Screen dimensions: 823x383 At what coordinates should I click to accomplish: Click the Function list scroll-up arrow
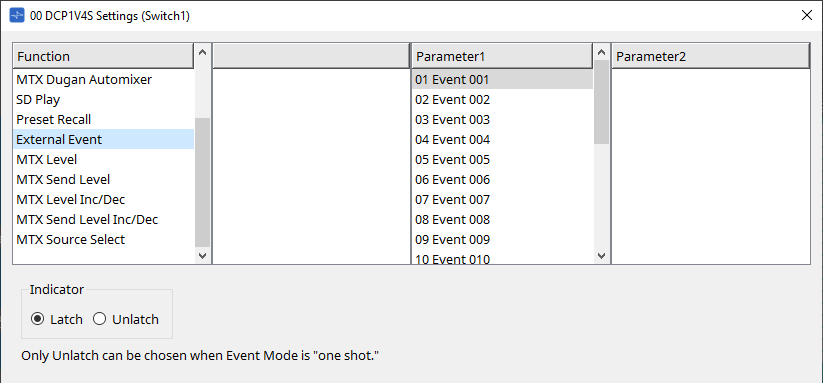pyautogui.click(x=202, y=52)
